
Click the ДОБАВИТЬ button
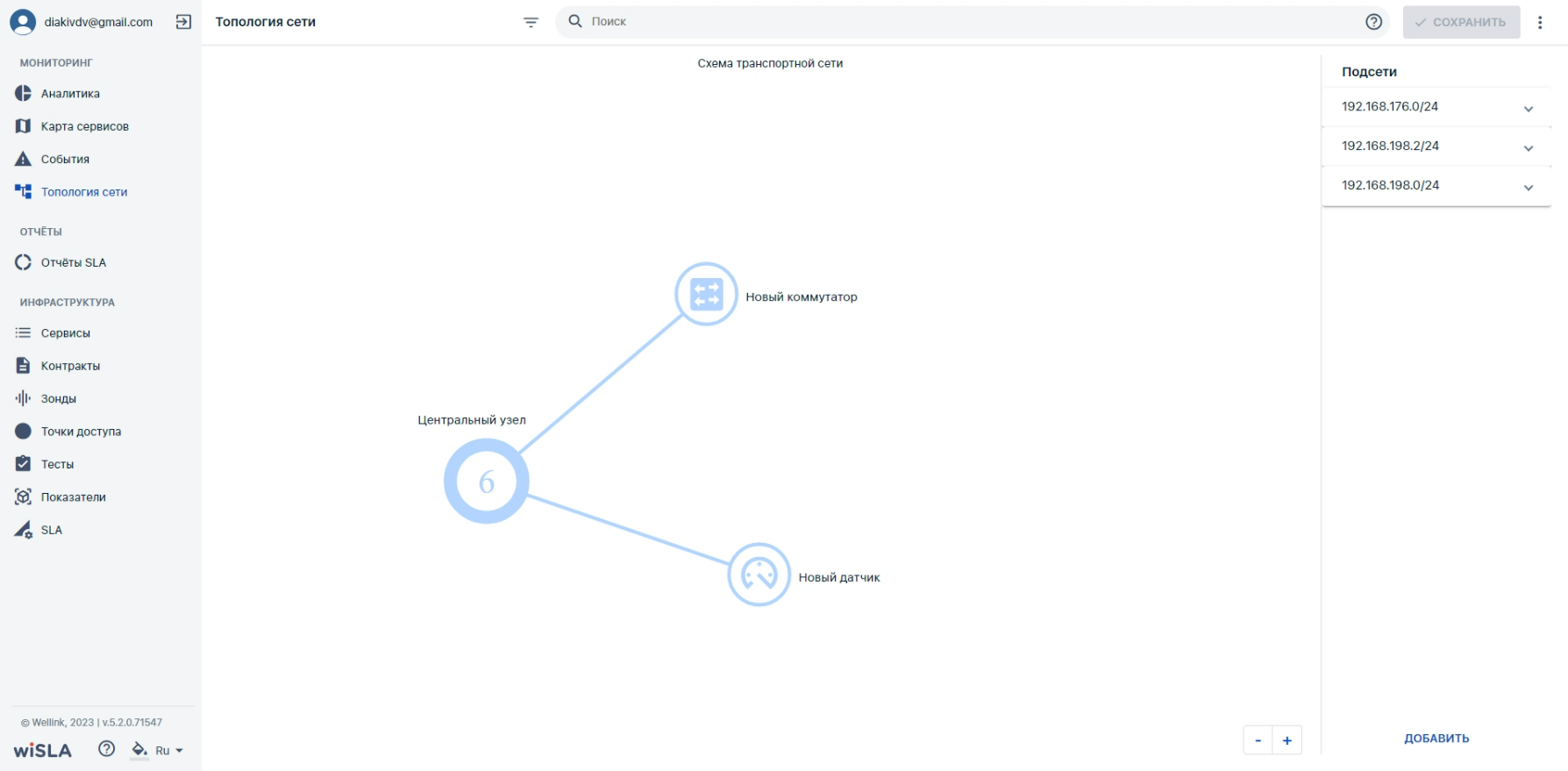(1436, 739)
